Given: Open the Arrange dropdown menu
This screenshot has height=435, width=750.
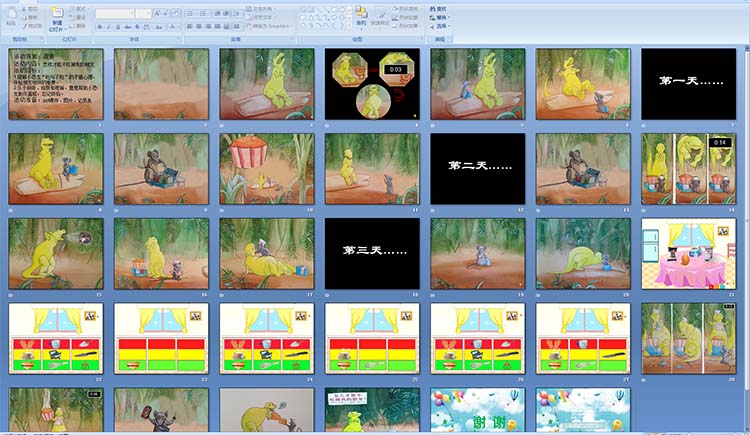Looking at the screenshot, I should tap(361, 17).
